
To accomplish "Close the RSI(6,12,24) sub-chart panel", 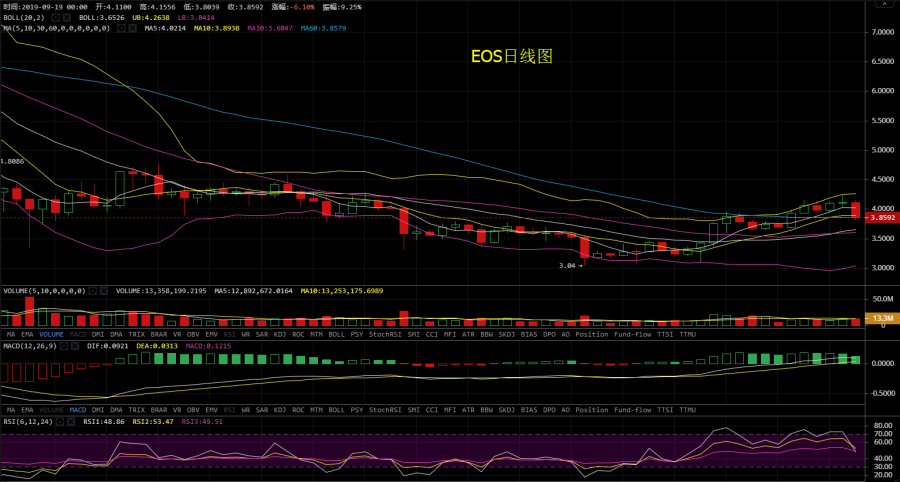I will (x=72, y=421).
